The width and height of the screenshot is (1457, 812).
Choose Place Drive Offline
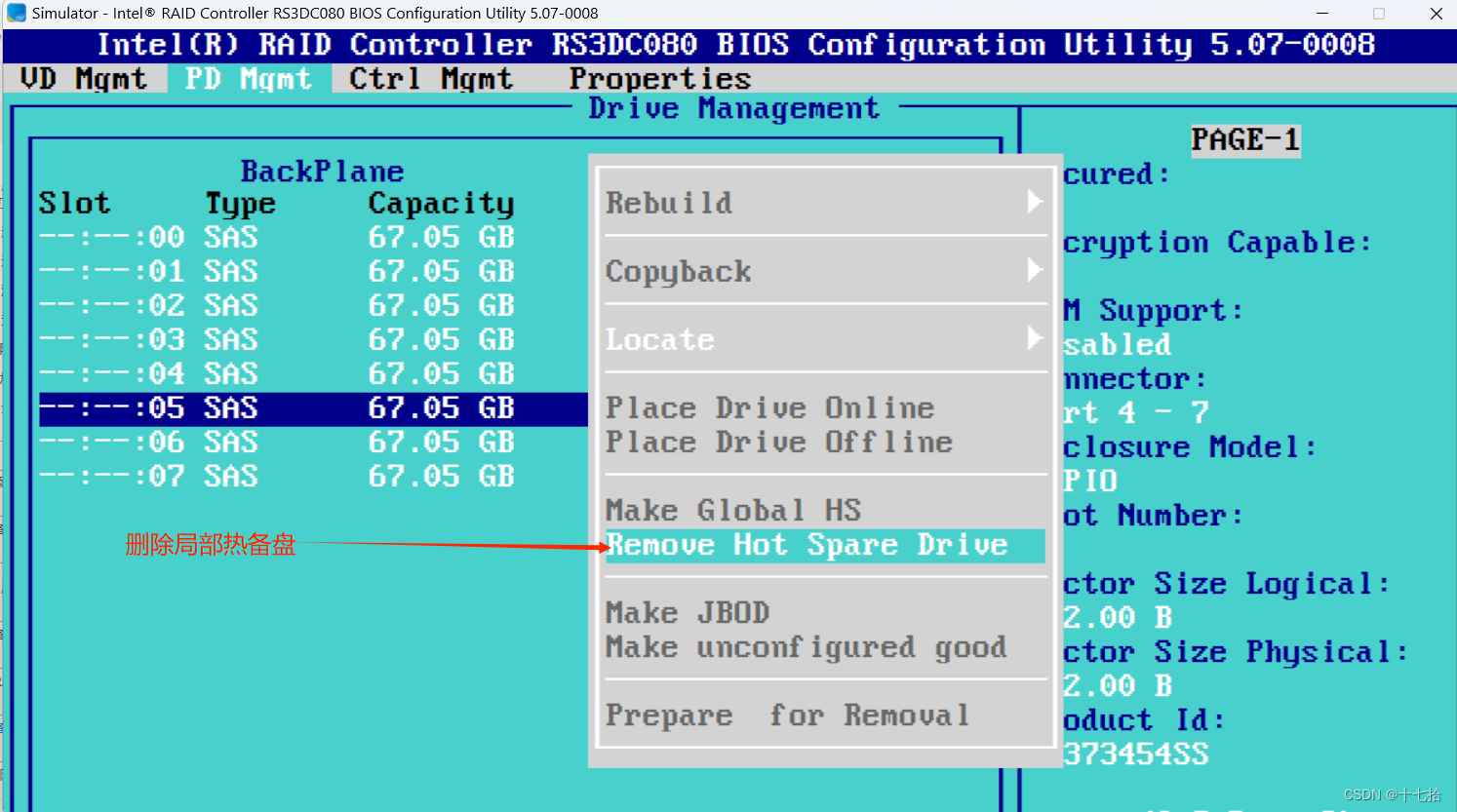tap(779, 442)
